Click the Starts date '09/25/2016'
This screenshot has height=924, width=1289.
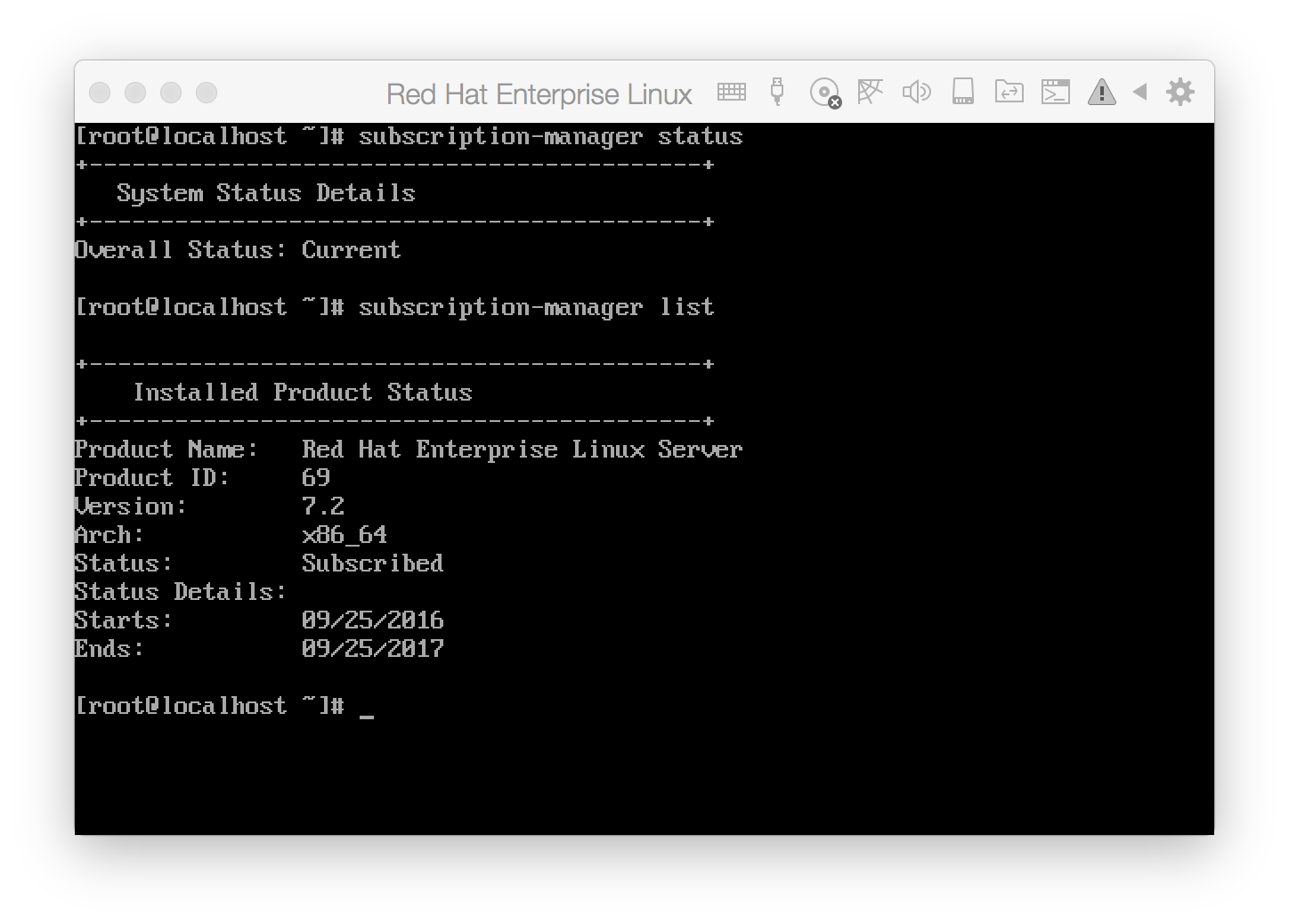click(x=373, y=620)
